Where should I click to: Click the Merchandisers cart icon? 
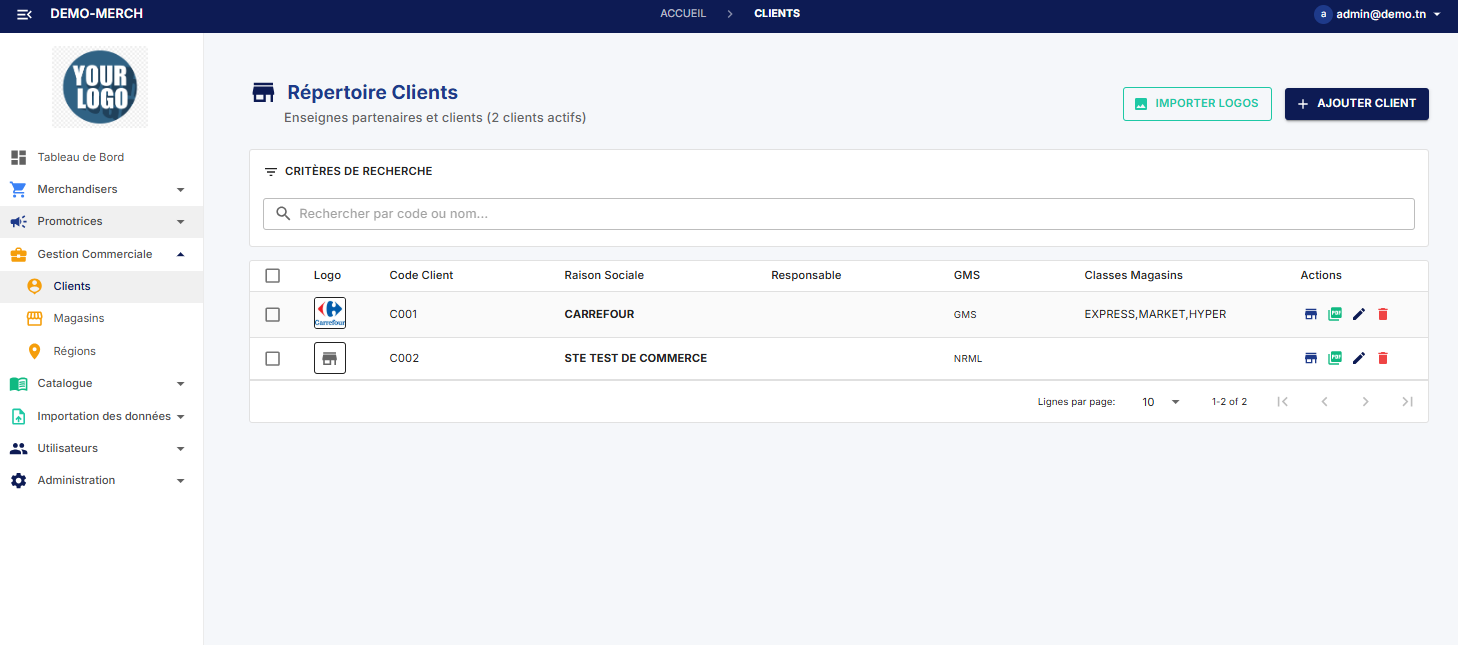pos(18,189)
